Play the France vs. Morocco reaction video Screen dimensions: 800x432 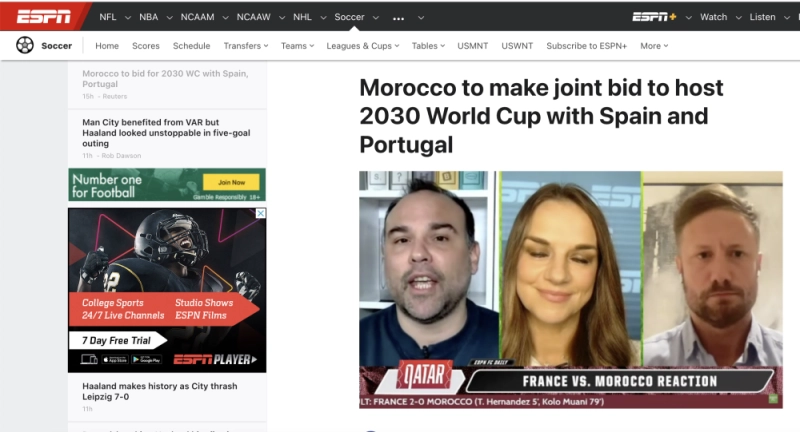pyautogui.click(x=570, y=290)
